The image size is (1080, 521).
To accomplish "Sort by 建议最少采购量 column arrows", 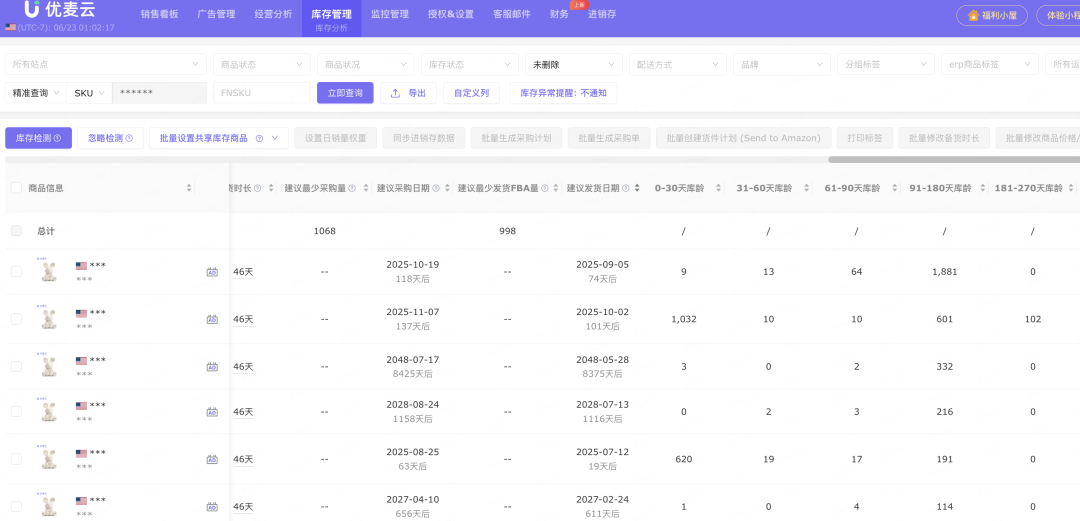I will 364,187.
